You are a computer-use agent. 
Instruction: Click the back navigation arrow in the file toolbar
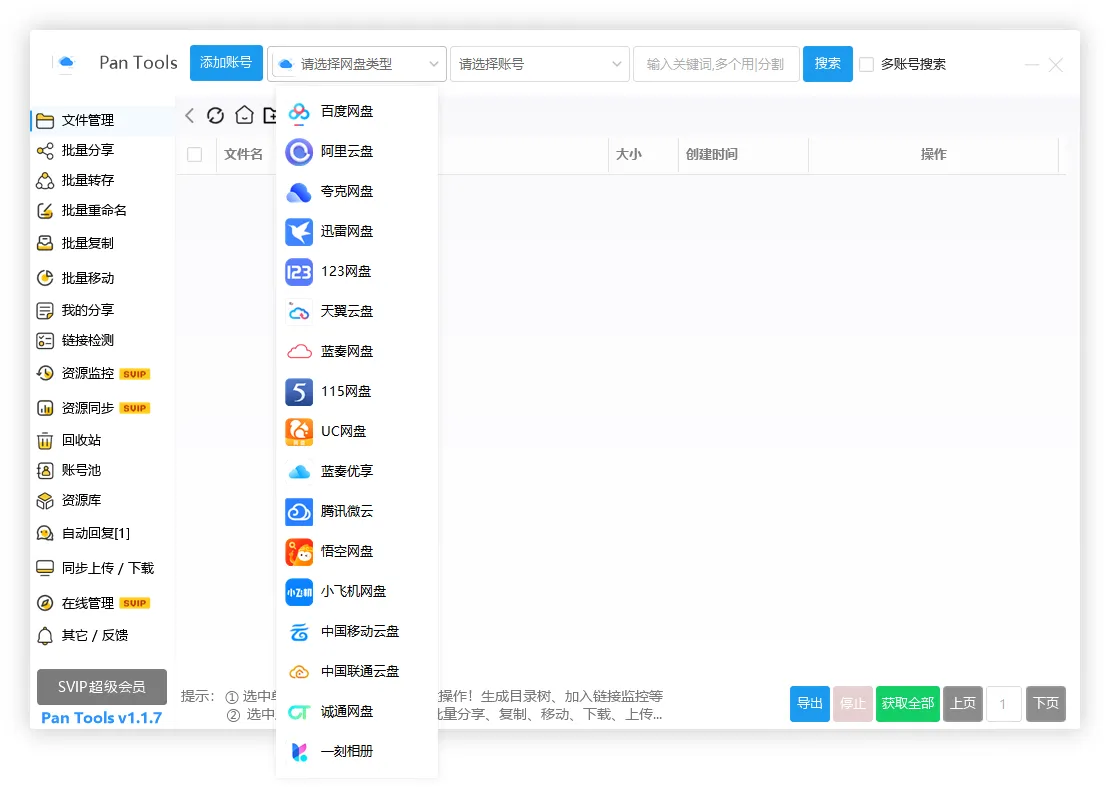coord(189,115)
